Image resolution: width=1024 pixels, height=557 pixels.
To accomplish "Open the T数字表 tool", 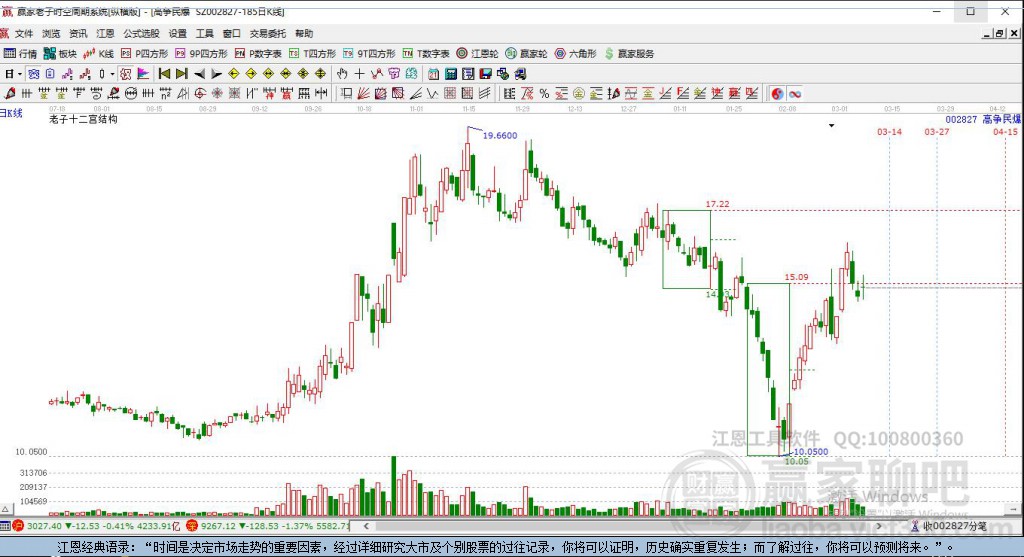I will [x=426, y=54].
